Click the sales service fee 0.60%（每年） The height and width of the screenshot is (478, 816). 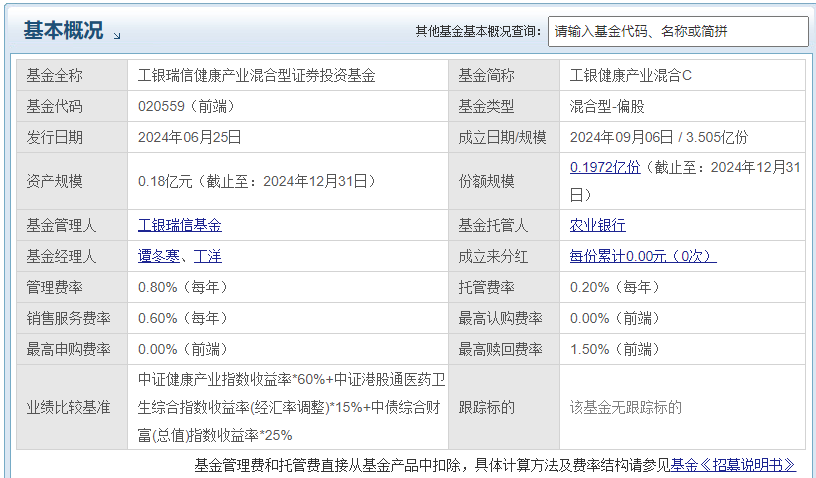coord(183,318)
